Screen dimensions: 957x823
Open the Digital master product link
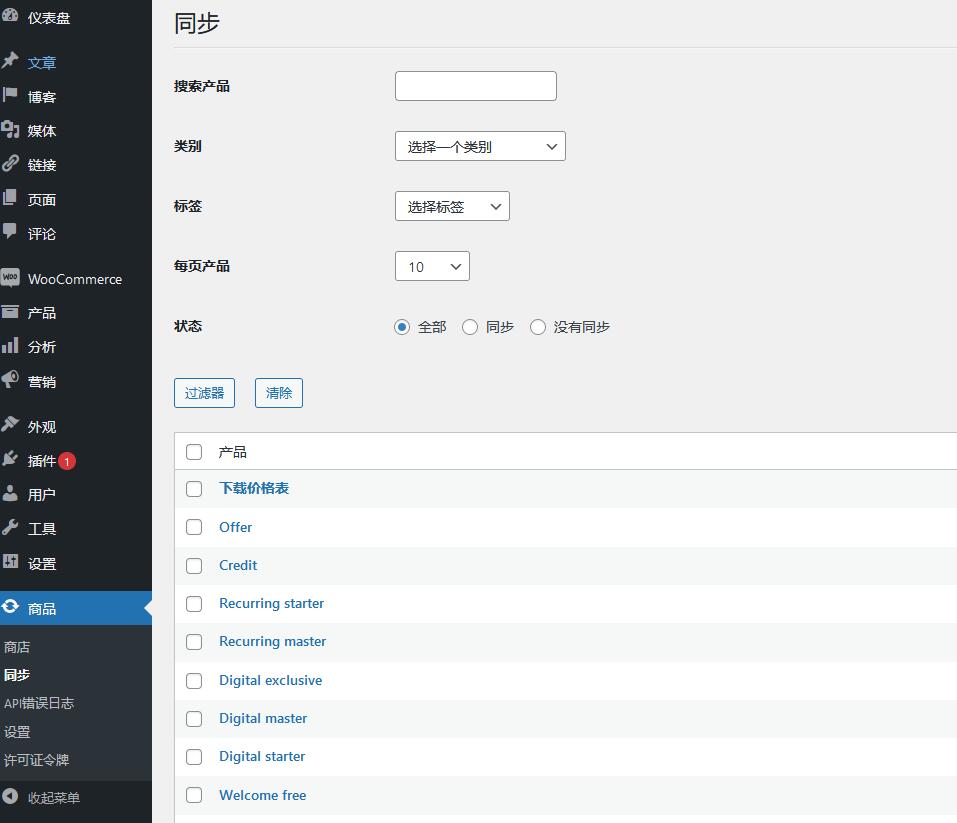point(263,718)
